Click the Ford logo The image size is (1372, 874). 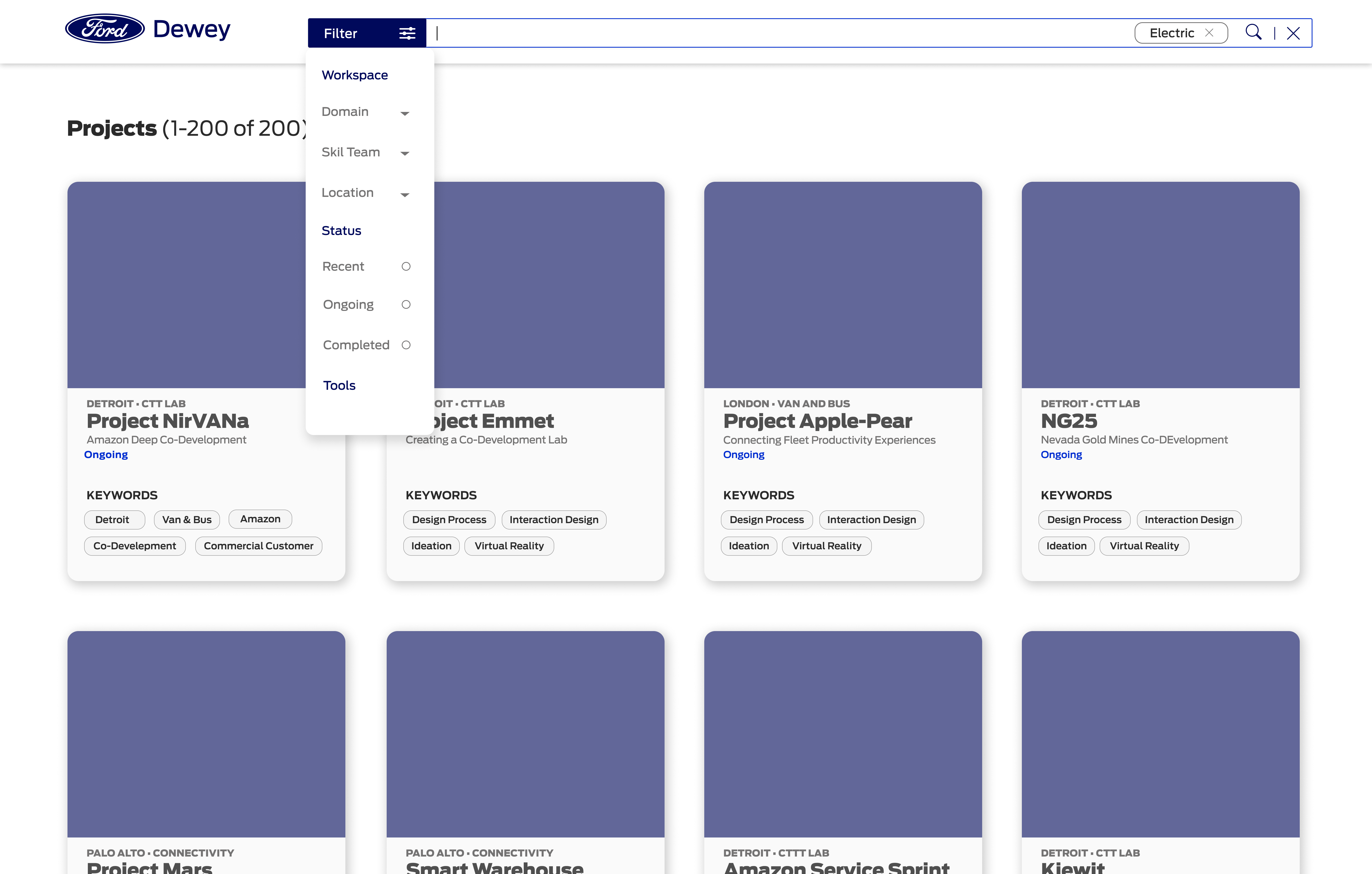pyautogui.click(x=105, y=29)
